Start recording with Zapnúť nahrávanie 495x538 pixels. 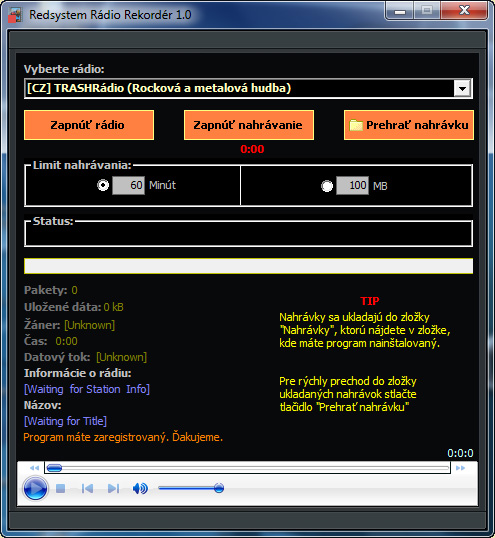249,125
